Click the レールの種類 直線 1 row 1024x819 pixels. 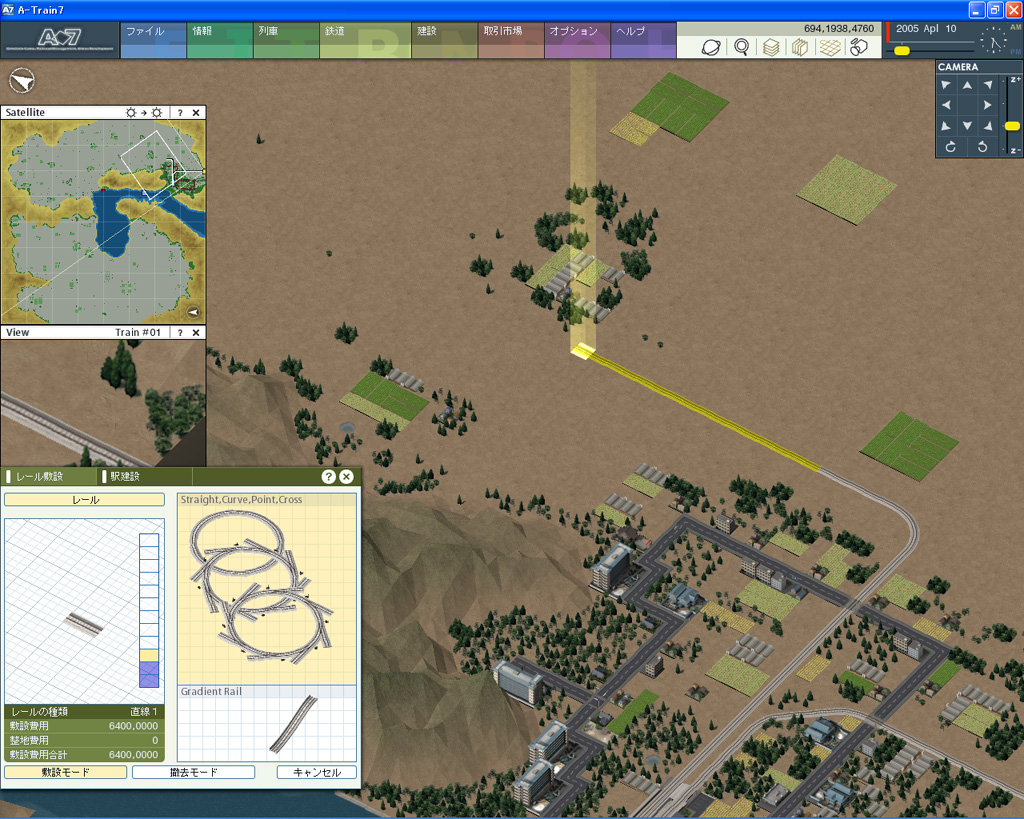pos(84,711)
